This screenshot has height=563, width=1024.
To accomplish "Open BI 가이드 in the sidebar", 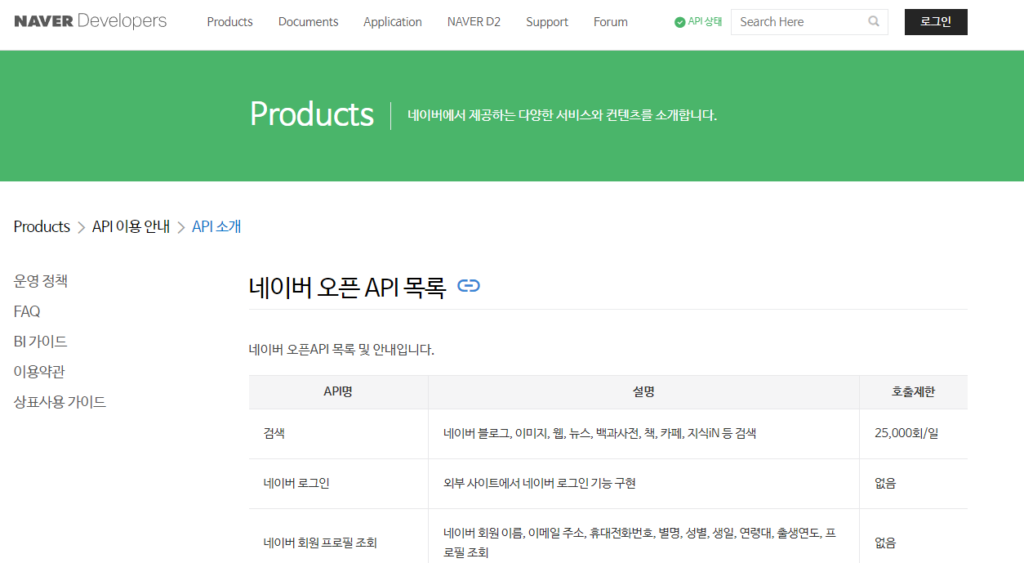I will [x=40, y=342].
